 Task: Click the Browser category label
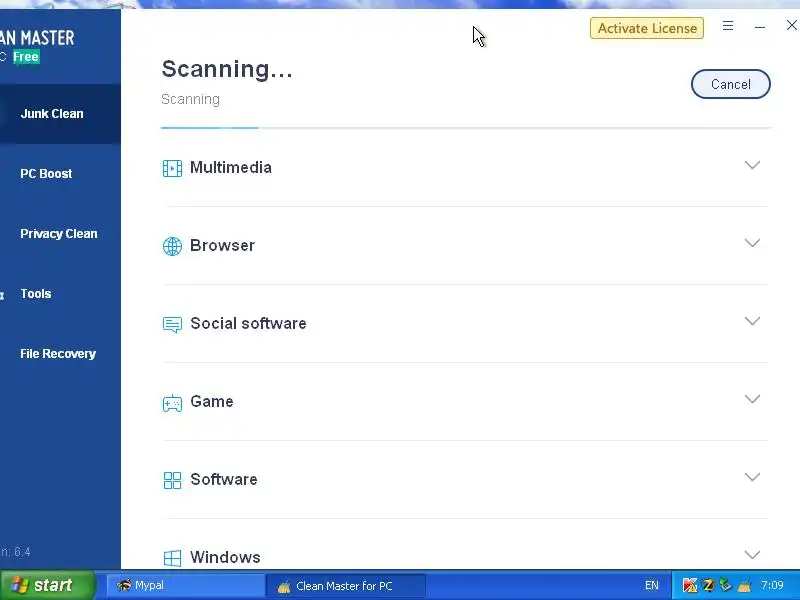(222, 245)
